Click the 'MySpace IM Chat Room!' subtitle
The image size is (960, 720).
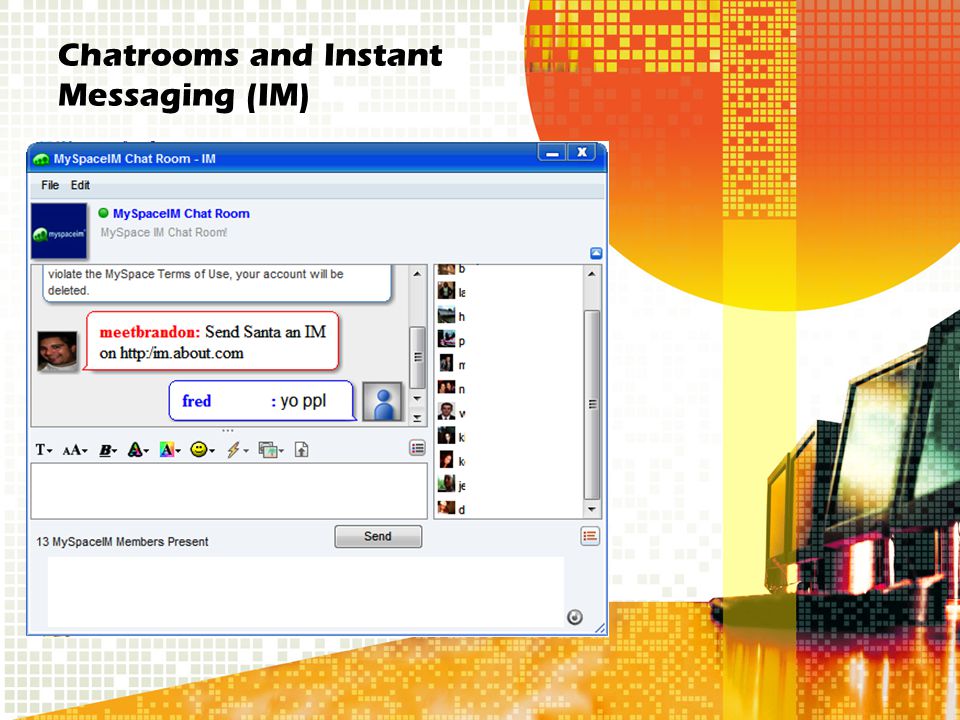pos(164,233)
